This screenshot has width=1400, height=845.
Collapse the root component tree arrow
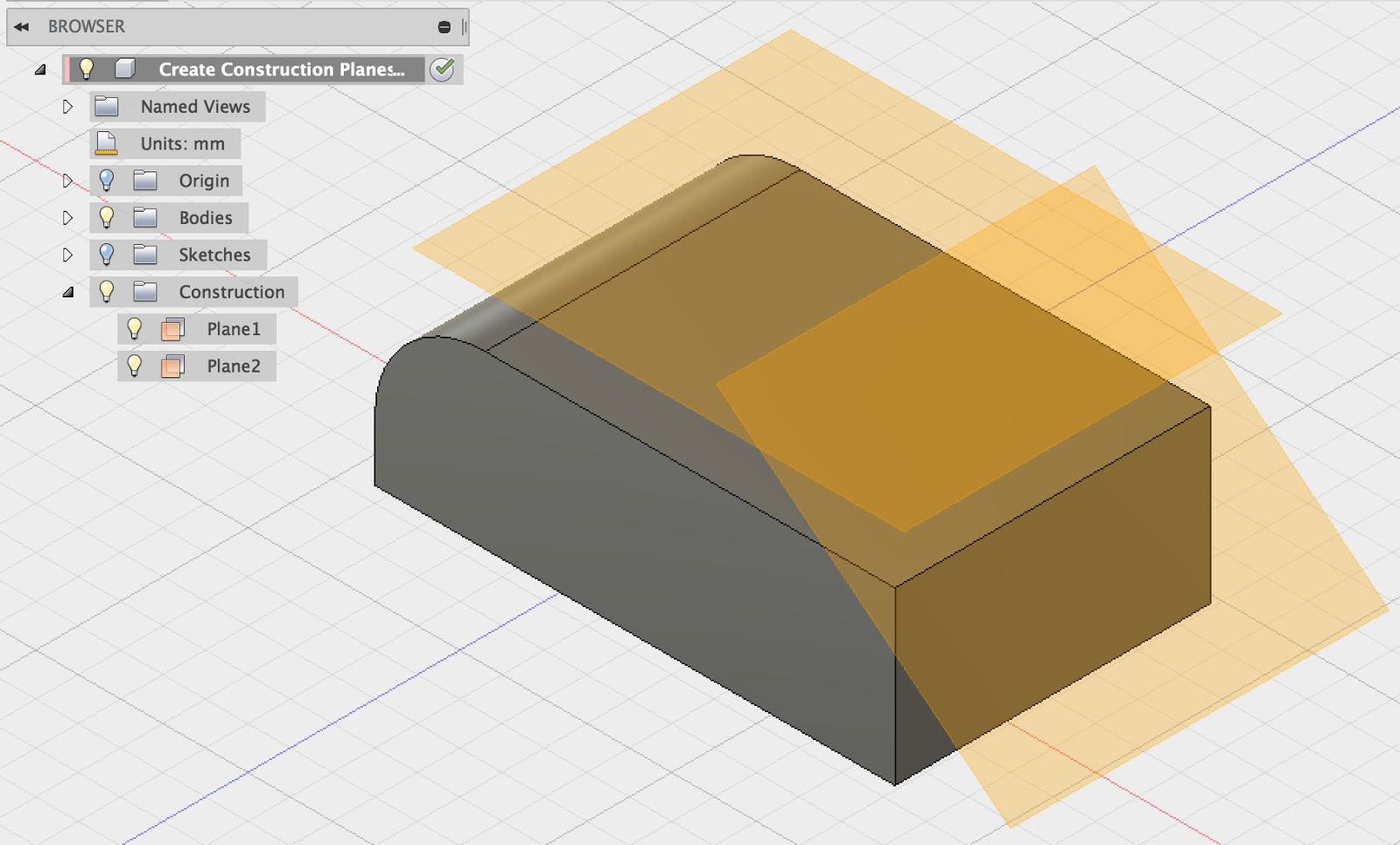(x=40, y=69)
